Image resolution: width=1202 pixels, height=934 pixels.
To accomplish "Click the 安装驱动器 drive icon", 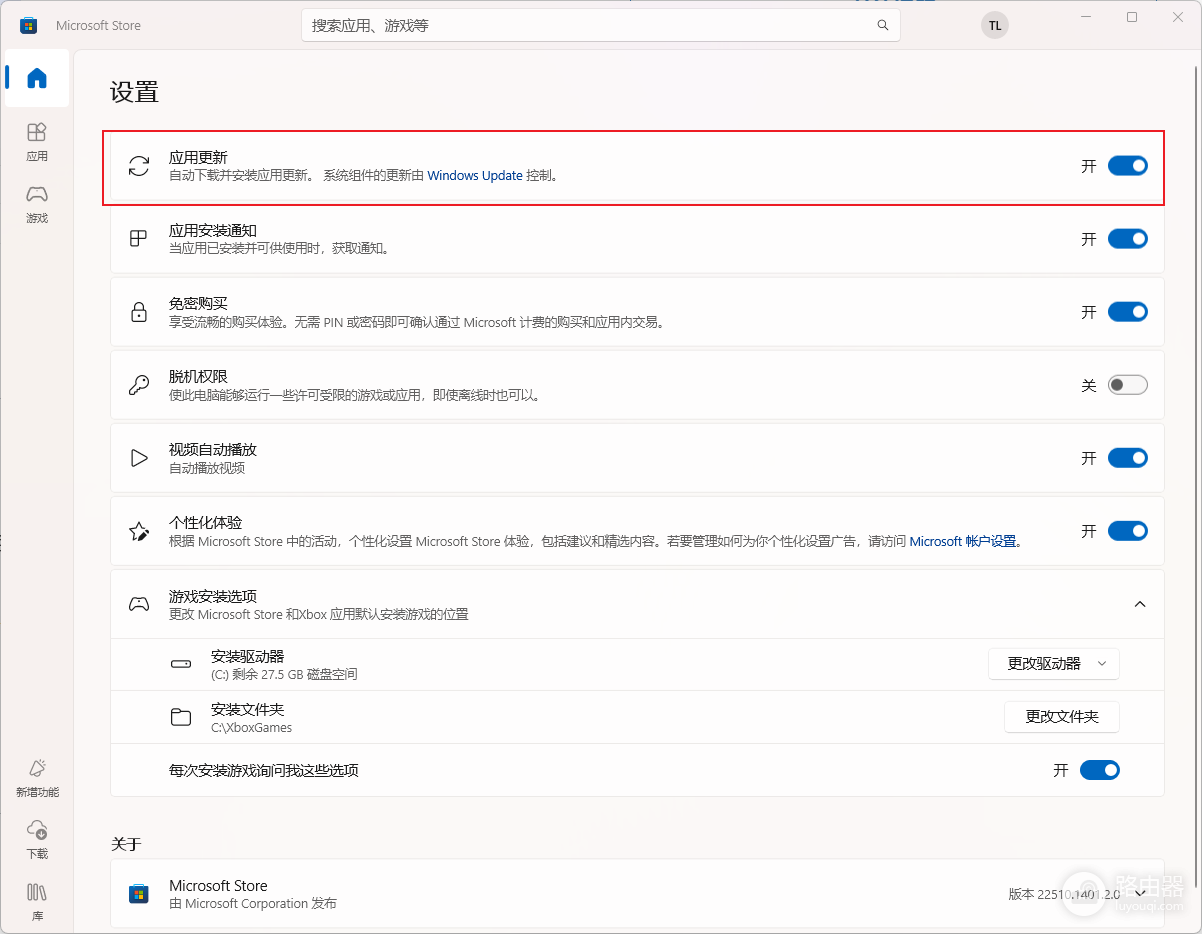I will (181, 664).
